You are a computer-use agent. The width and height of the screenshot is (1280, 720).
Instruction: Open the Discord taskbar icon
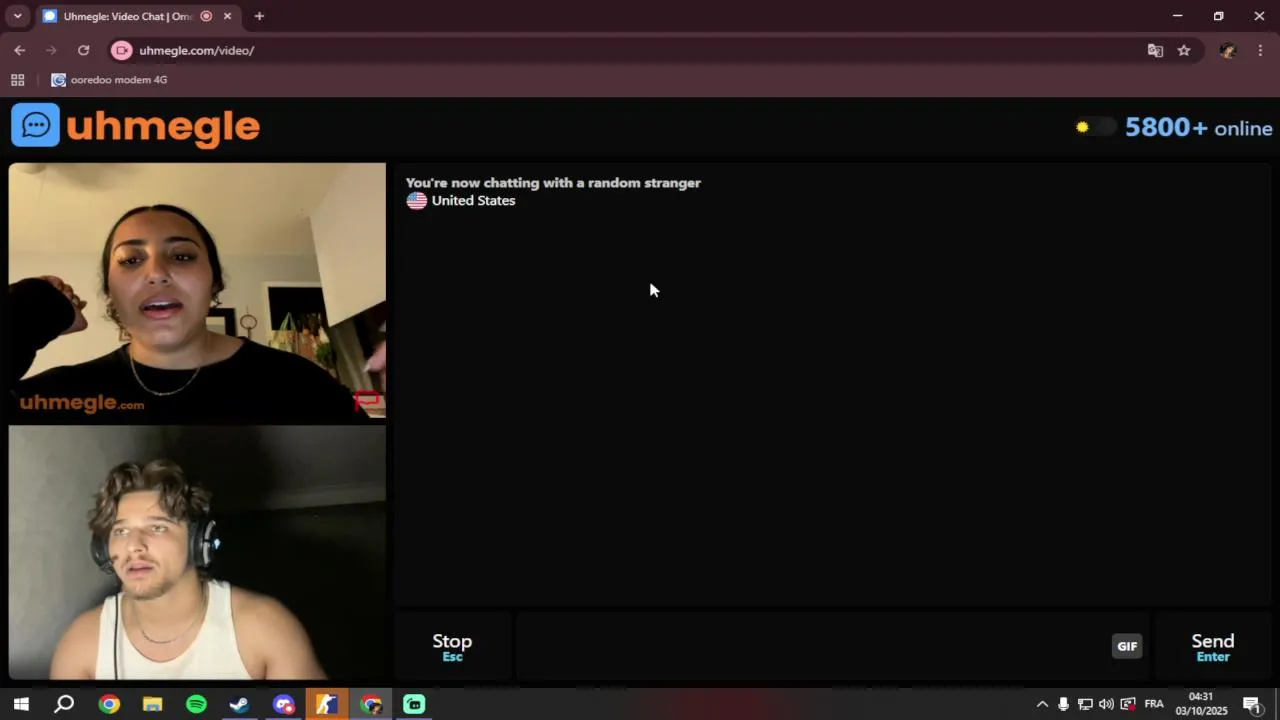tap(283, 704)
